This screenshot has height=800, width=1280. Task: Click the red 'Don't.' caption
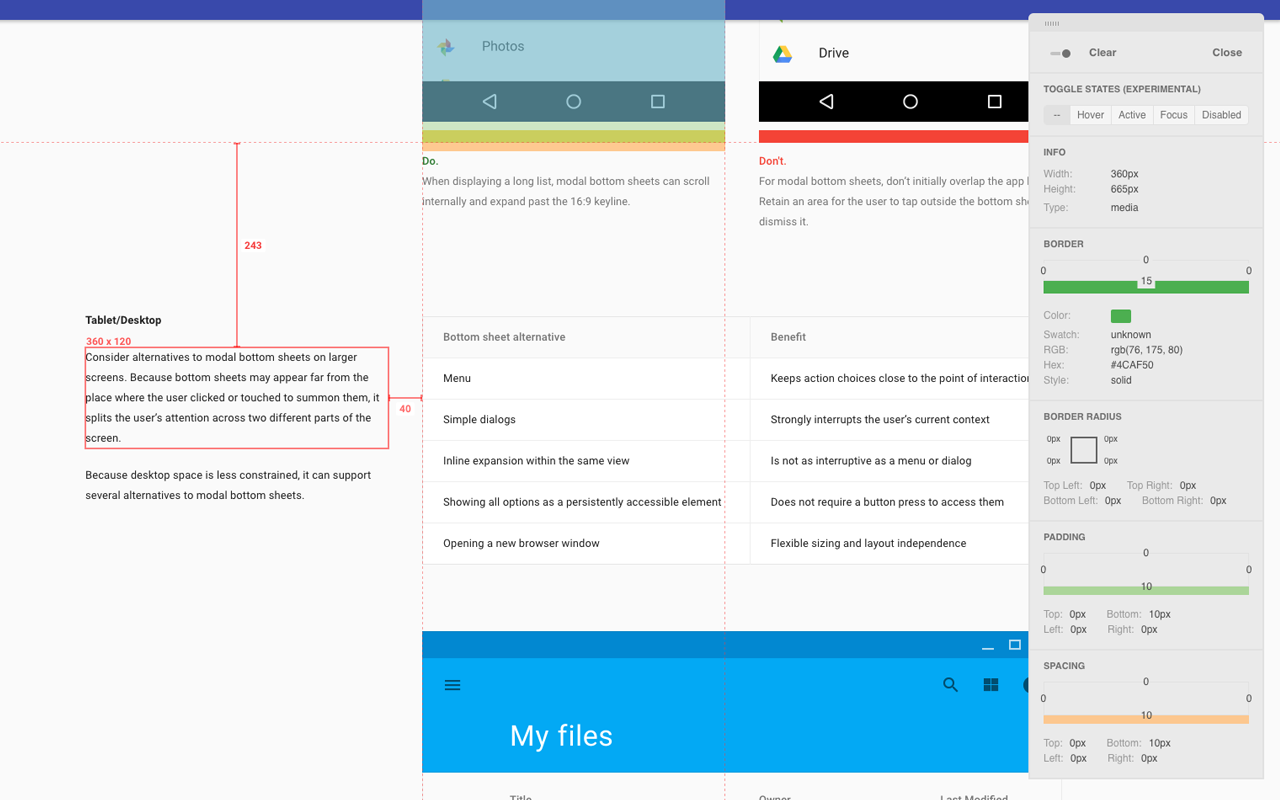coord(772,161)
